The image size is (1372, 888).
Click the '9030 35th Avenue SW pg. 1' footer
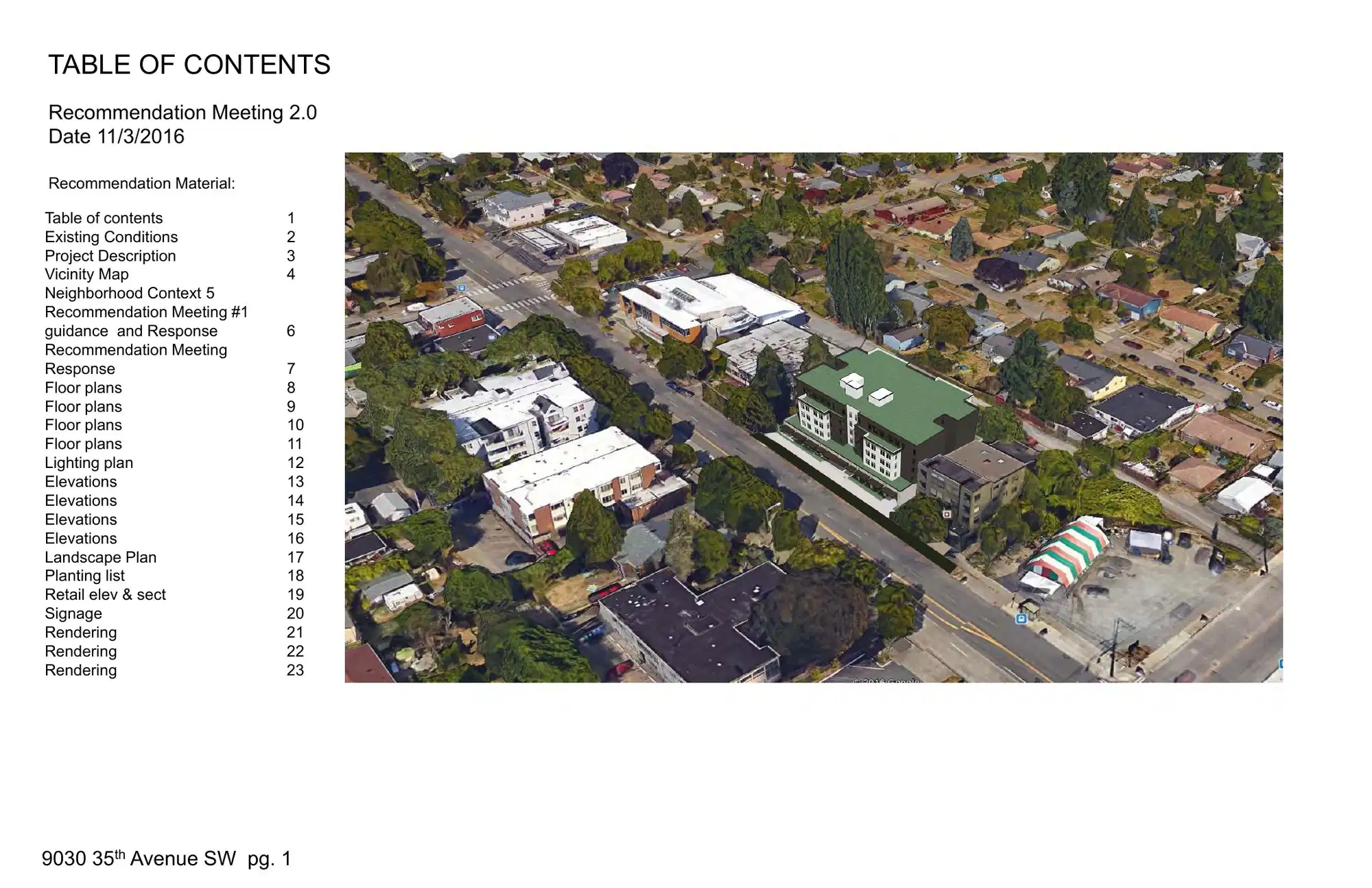pos(167,859)
